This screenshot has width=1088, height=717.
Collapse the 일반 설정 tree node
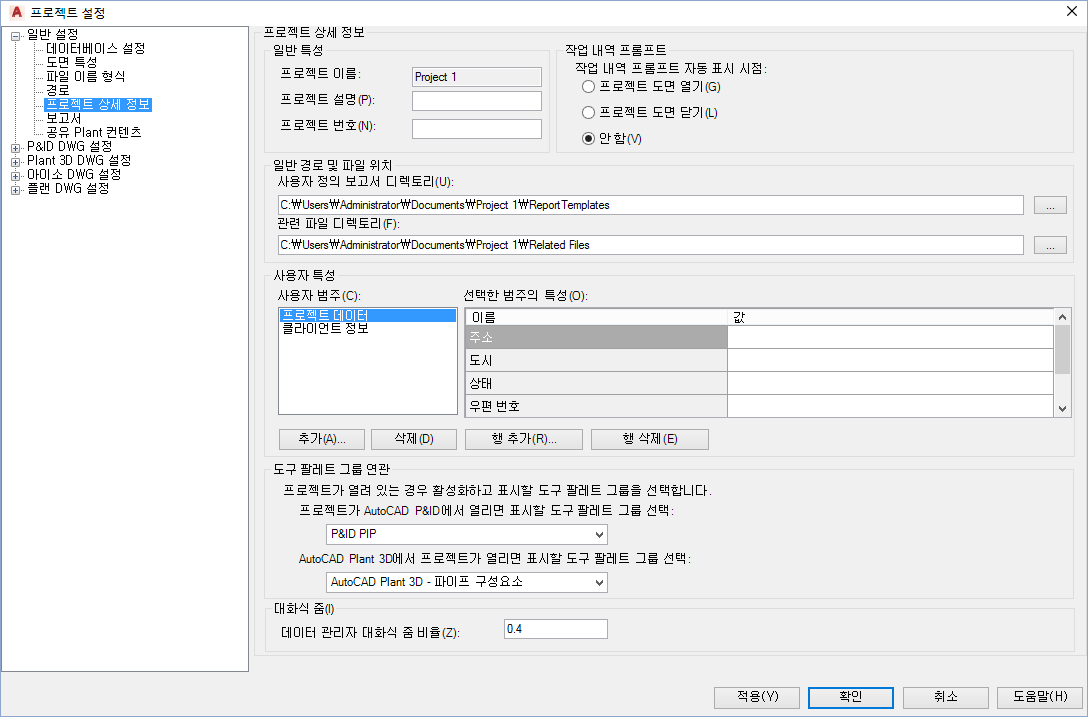(15, 36)
